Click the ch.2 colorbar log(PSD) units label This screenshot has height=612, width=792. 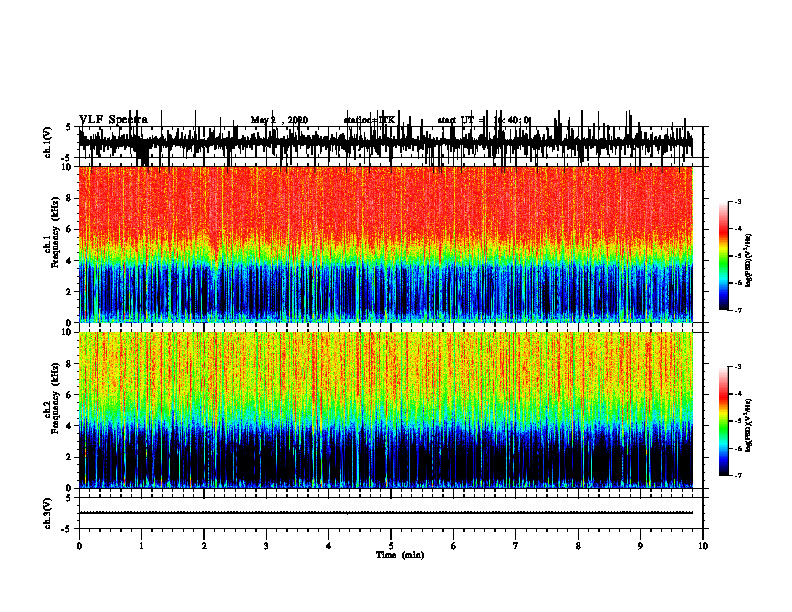[749, 426]
